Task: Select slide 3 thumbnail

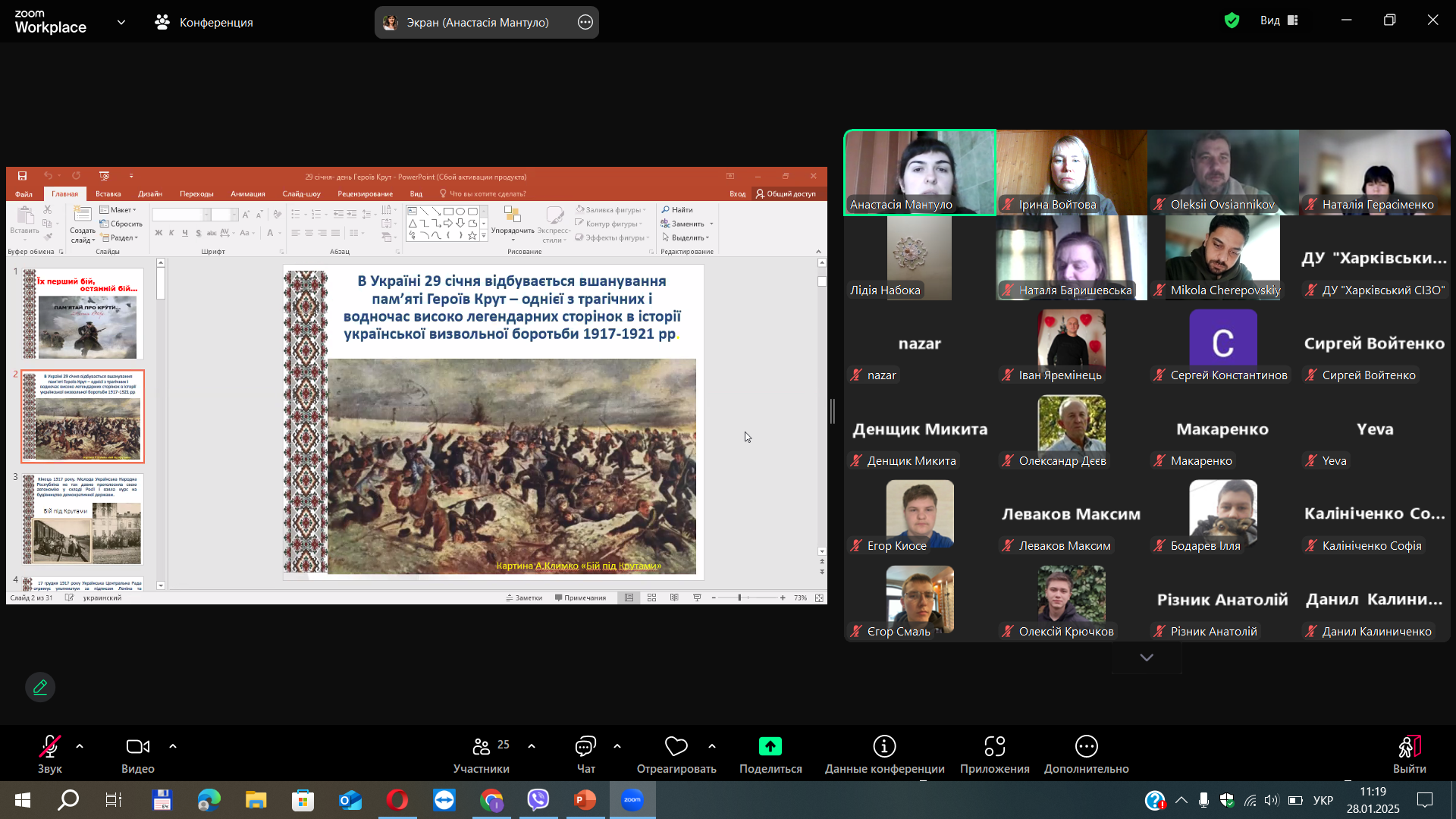Action: click(x=83, y=519)
